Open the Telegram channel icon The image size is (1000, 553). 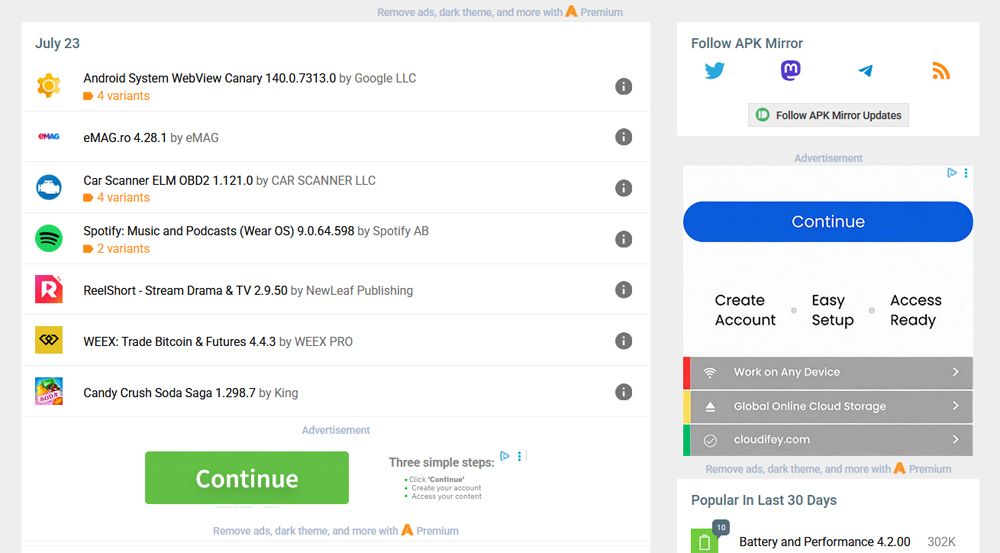[x=865, y=71]
